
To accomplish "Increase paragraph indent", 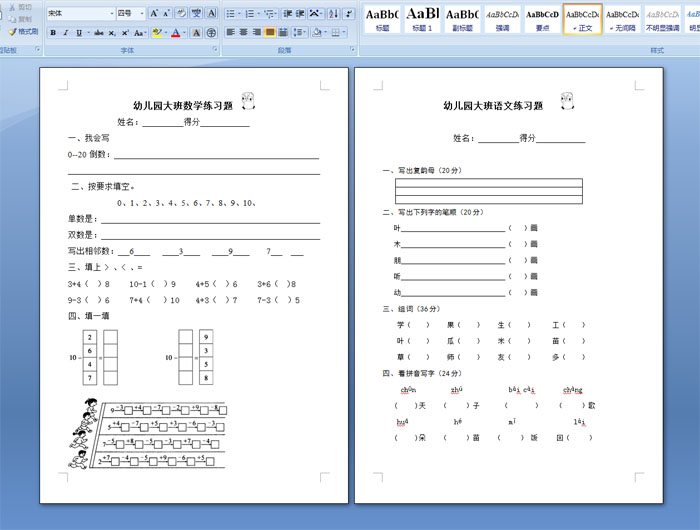I will click(x=300, y=13).
